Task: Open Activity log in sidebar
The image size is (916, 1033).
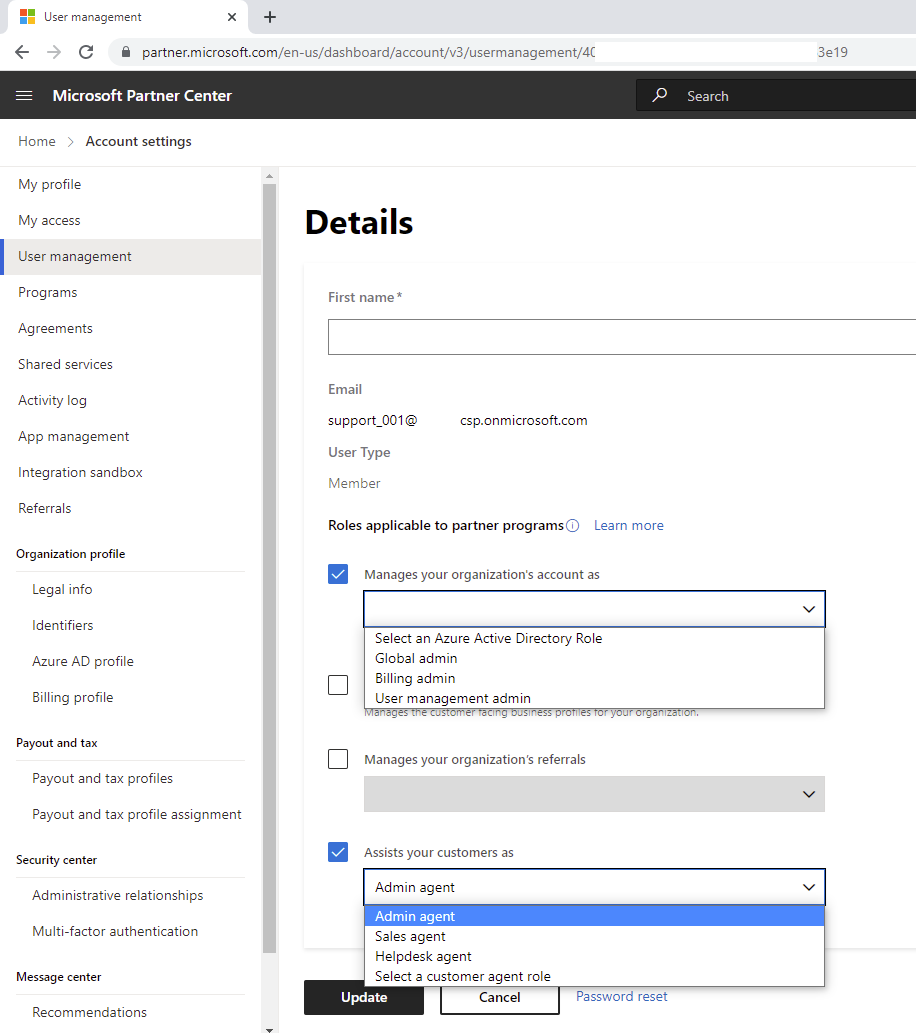Action: [52, 401]
